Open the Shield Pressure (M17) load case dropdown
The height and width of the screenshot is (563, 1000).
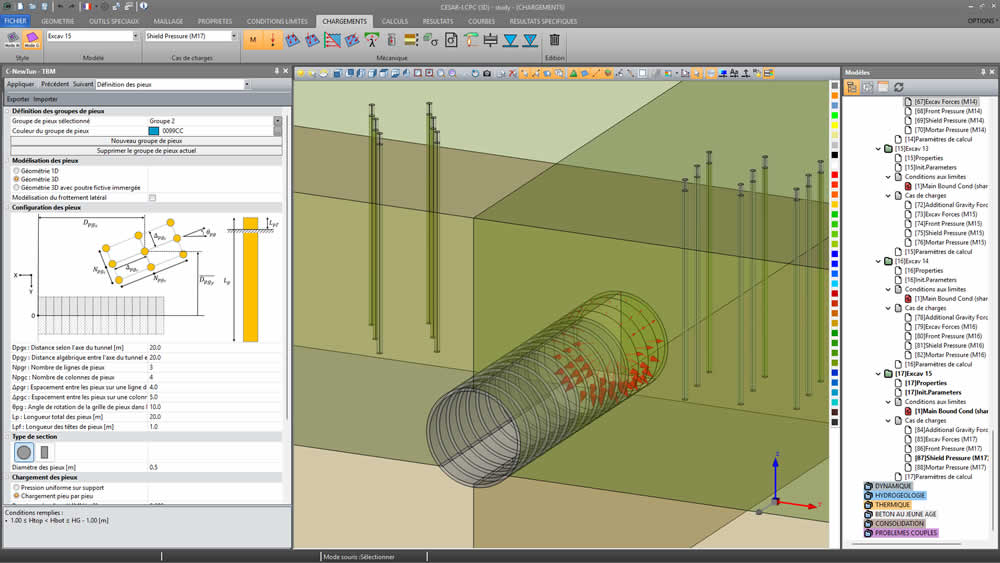[x=234, y=36]
